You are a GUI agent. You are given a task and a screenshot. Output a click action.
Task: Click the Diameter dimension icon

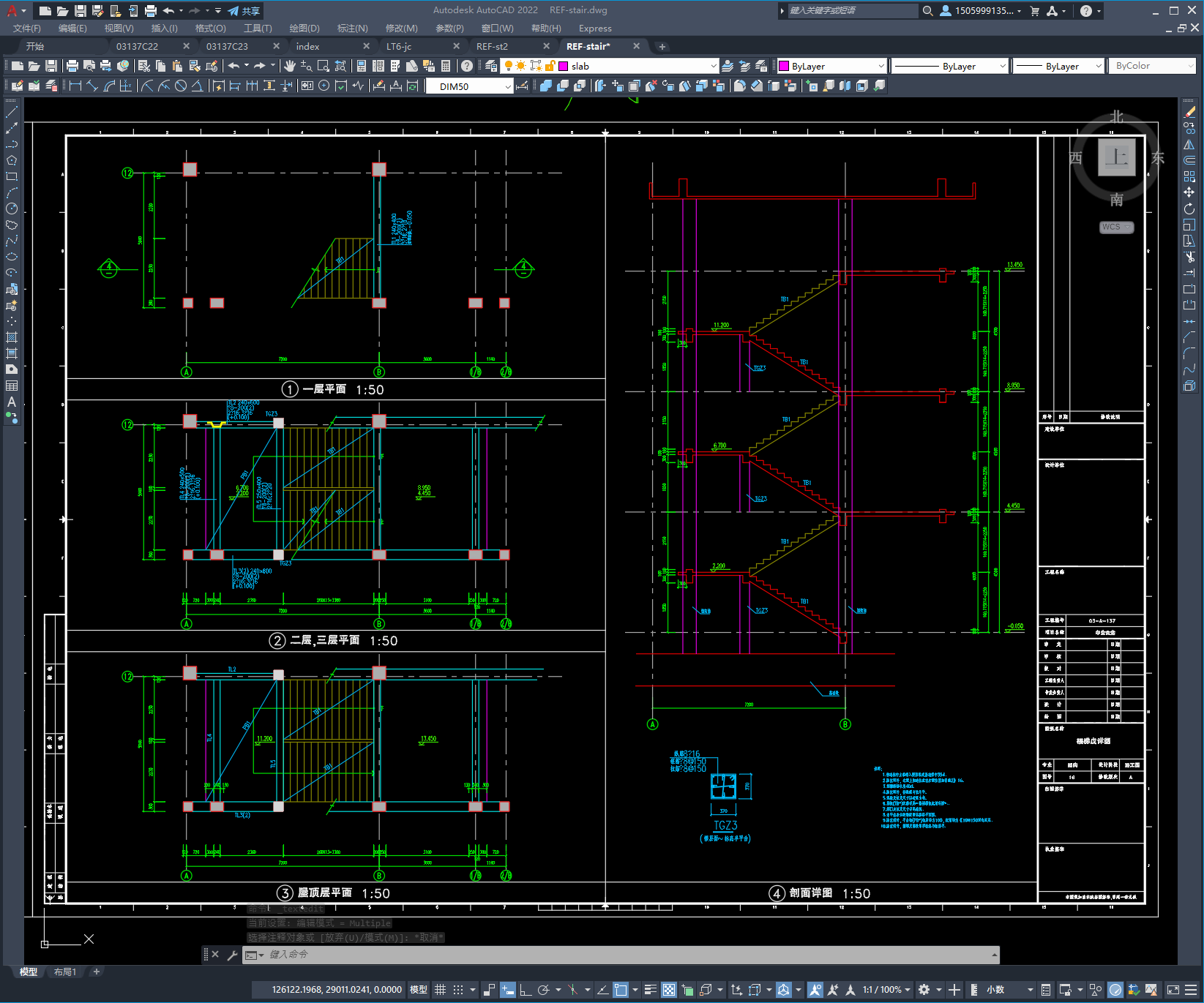click(181, 86)
